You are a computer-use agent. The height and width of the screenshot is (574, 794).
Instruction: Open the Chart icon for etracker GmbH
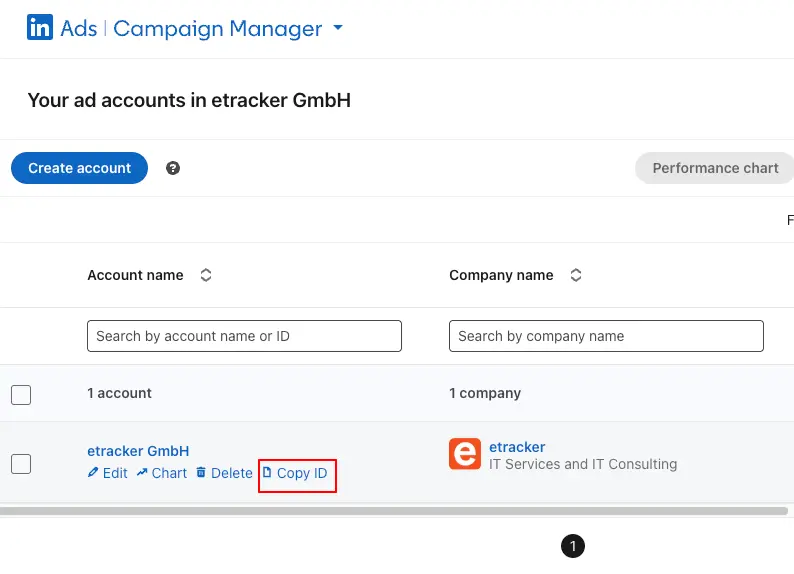click(143, 473)
